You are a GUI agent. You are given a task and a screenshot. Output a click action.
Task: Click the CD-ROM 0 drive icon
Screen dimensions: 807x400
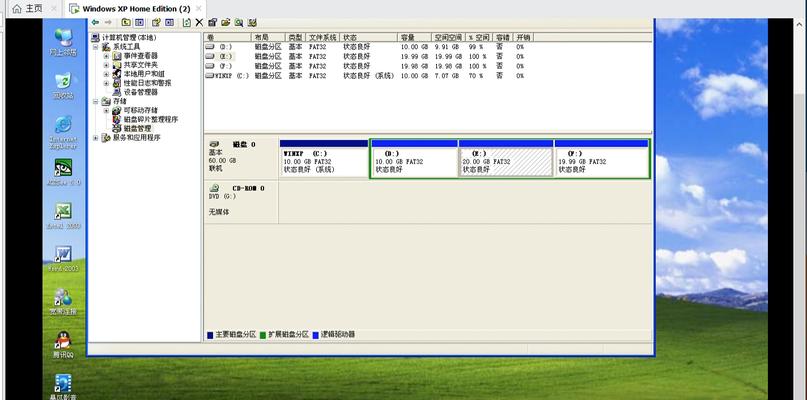(214, 188)
